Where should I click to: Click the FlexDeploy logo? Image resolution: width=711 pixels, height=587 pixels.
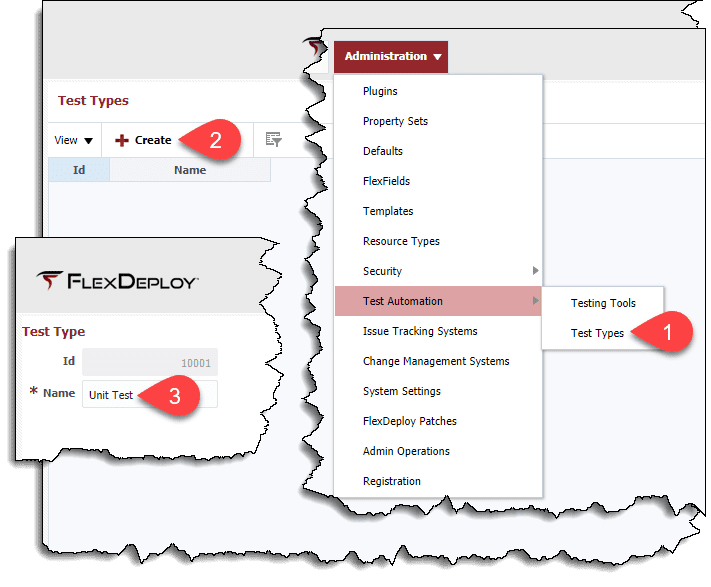pyautogui.click(x=117, y=281)
